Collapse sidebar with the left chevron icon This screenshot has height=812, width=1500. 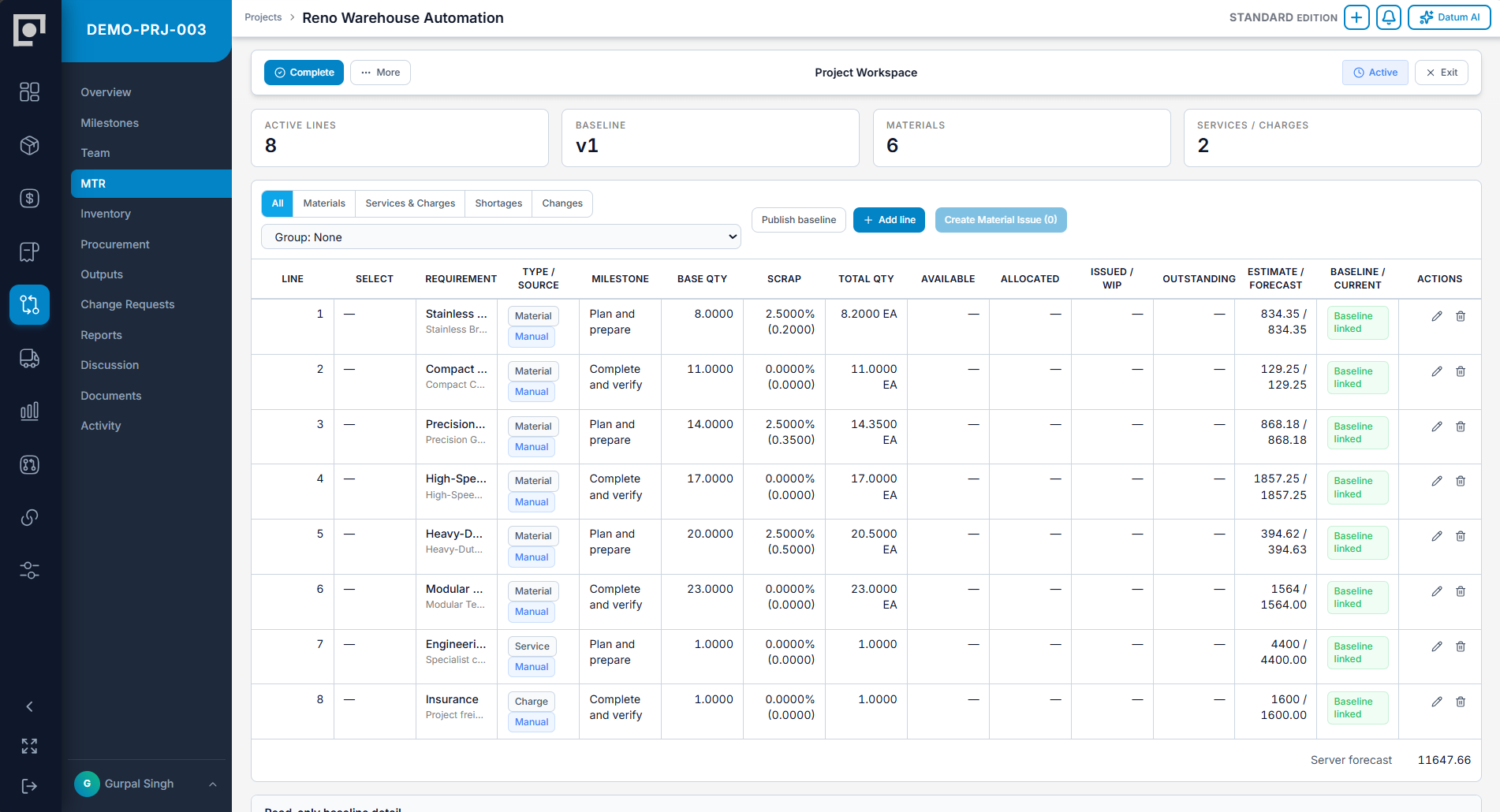click(29, 707)
